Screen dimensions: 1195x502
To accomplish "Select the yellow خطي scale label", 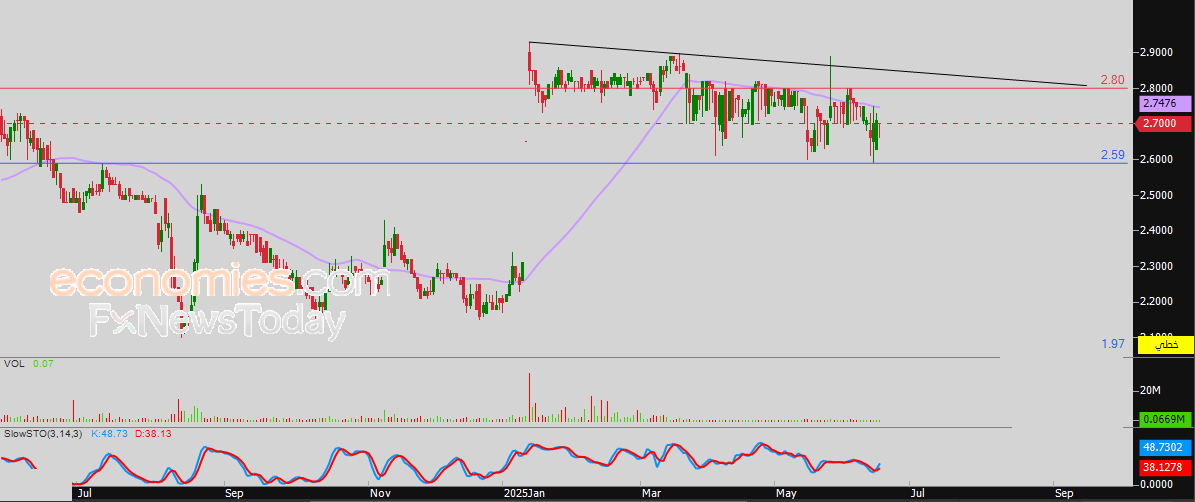I will [x=1163, y=345].
